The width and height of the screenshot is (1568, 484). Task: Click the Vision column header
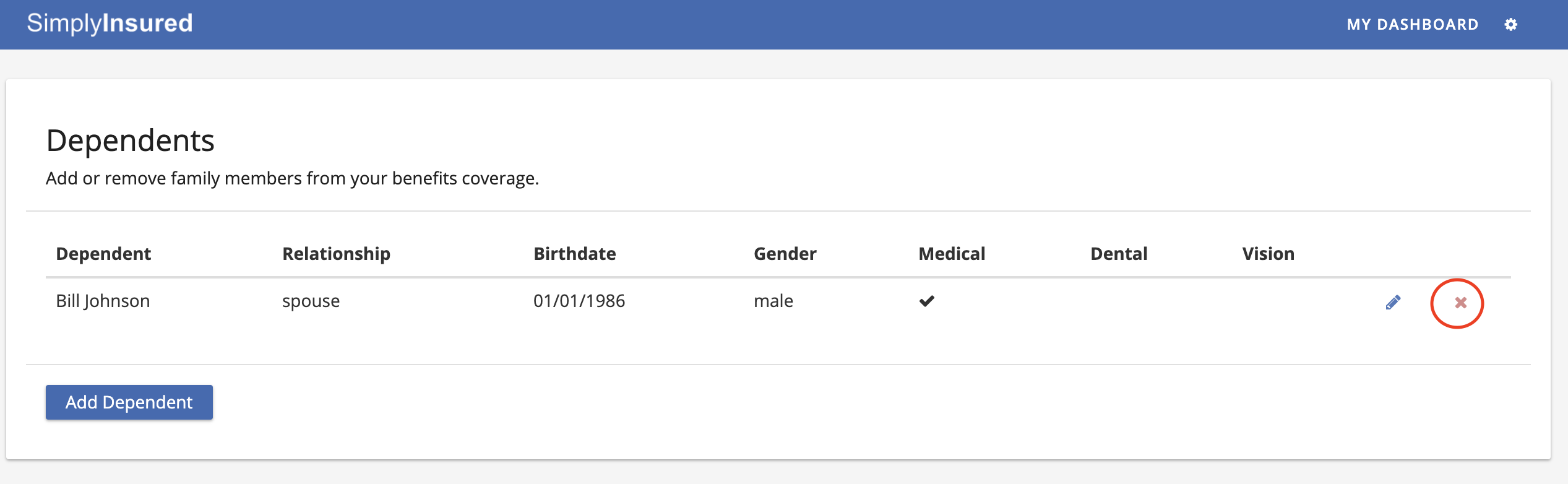(1268, 254)
